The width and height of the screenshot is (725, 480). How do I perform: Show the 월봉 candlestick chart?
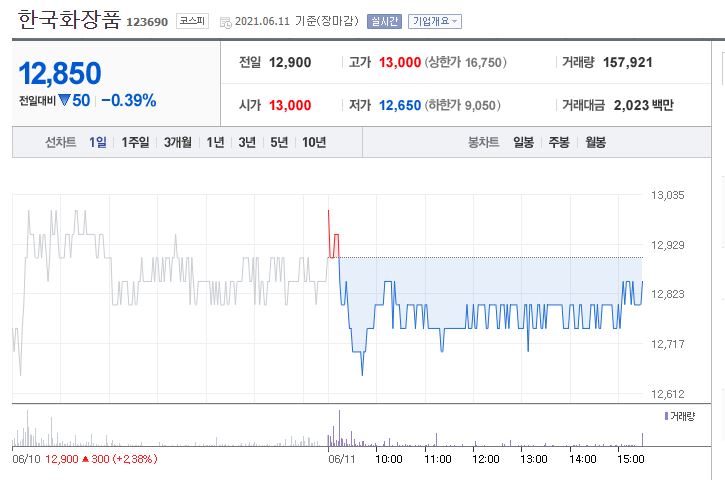[x=596, y=142]
